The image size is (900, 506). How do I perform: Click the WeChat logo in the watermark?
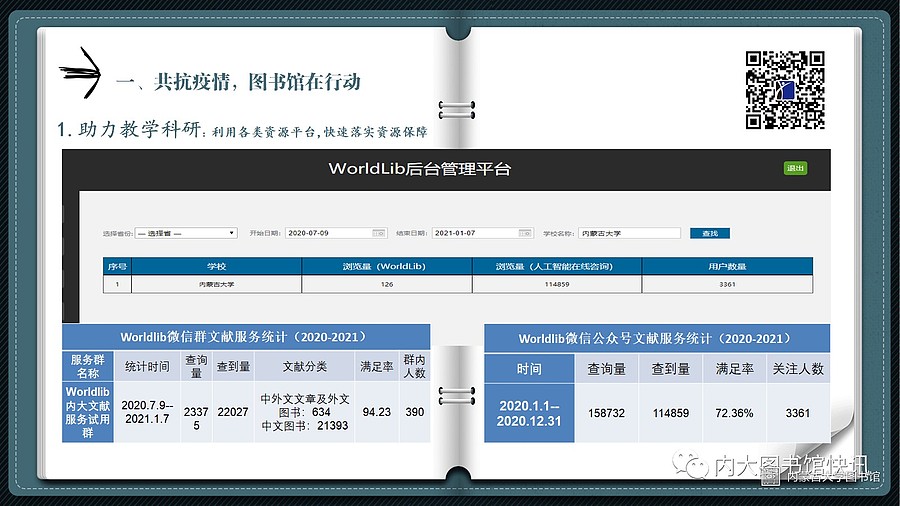pyautogui.click(x=689, y=464)
